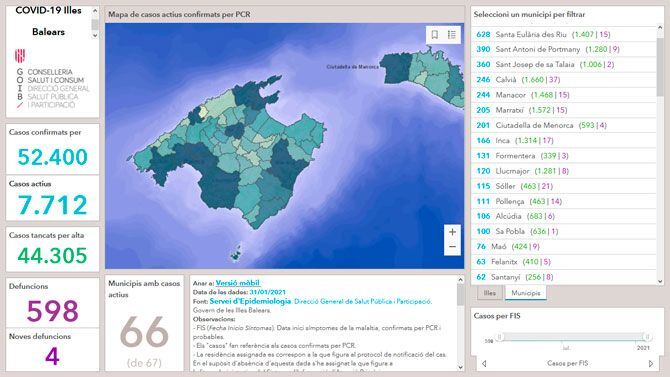Select Santa Eulària des Riu in list
Viewport: 670px width, 377px height.
coord(564,34)
